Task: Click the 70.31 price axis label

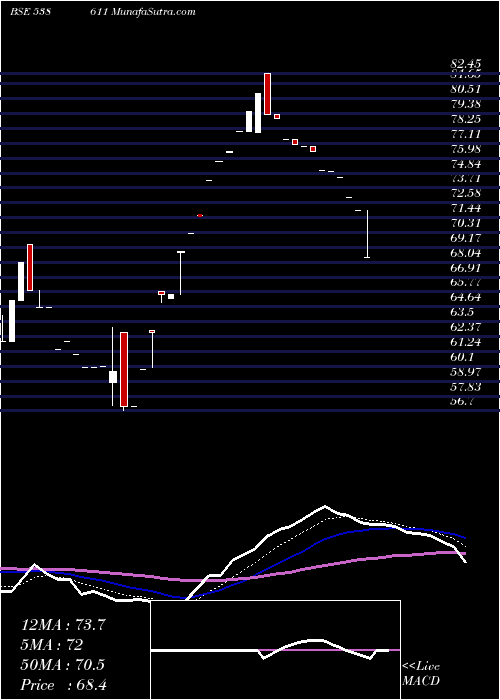Action: pos(466,223)
